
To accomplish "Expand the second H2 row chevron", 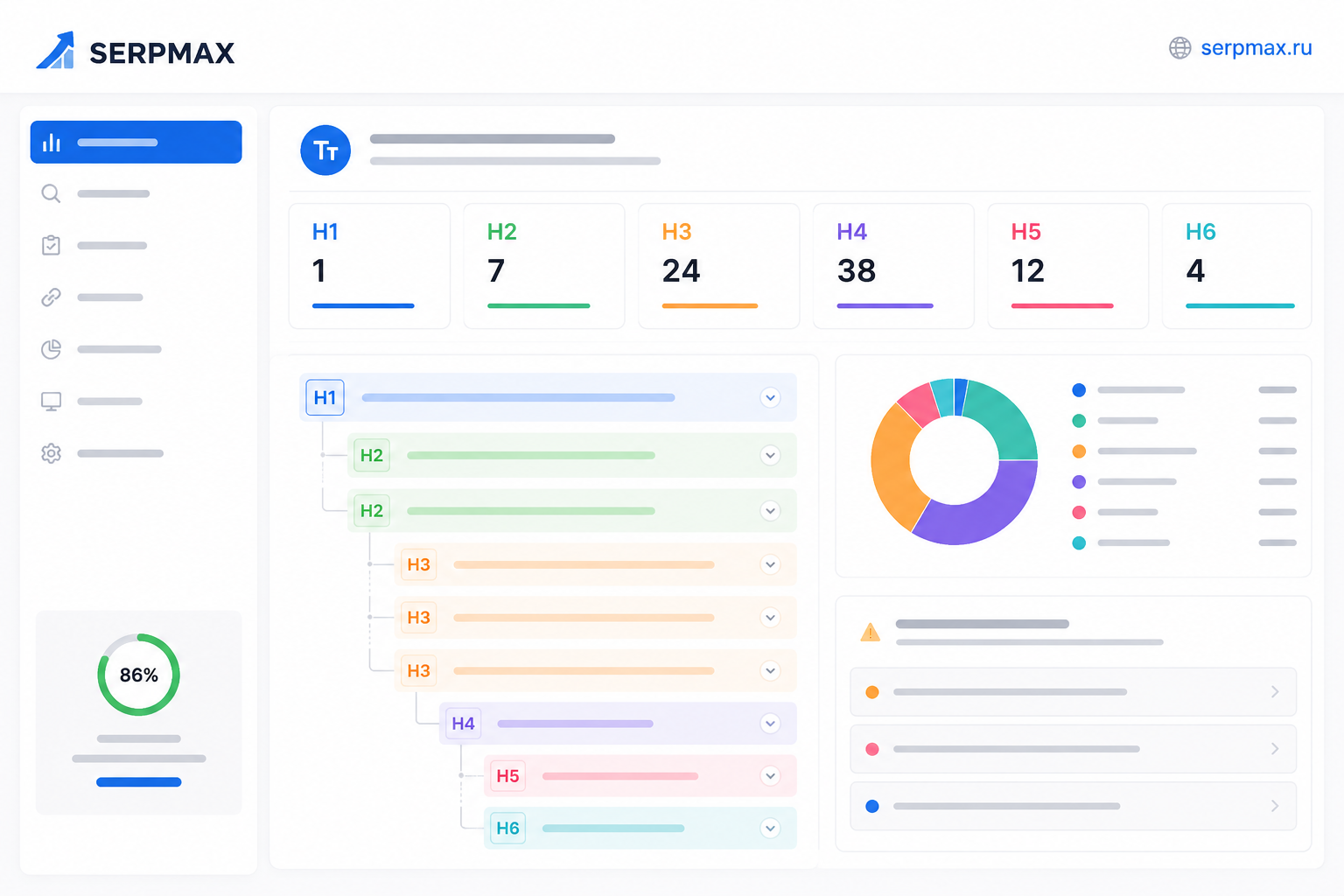I will pos(770,511).
